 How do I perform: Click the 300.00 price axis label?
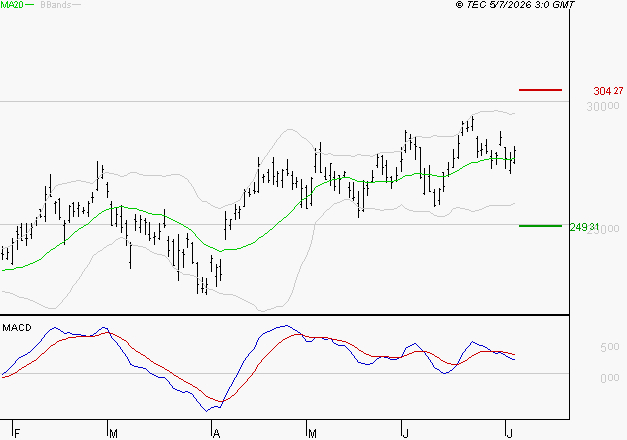603,106
